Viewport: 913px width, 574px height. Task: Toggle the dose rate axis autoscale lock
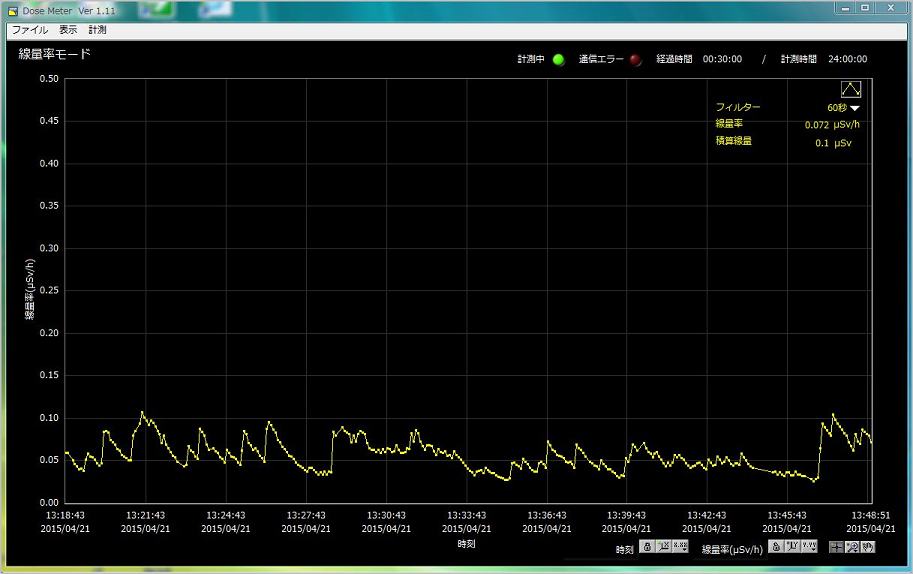coord(775,547)
